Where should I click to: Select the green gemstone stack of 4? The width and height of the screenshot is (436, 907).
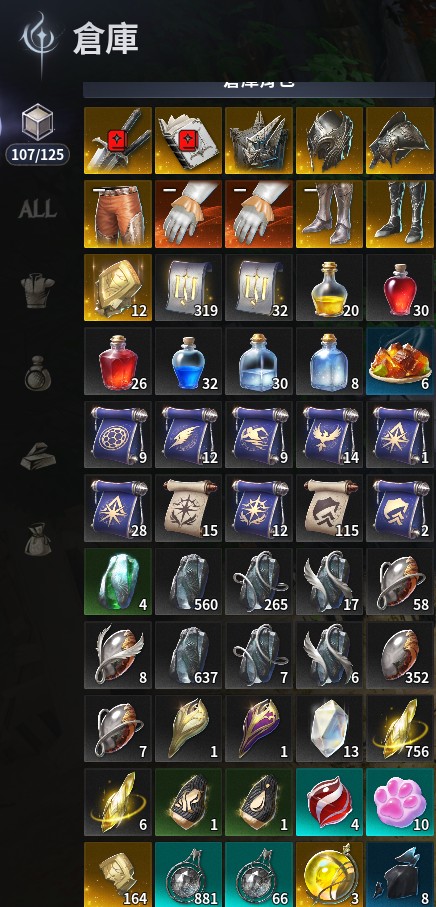point(118,582)
